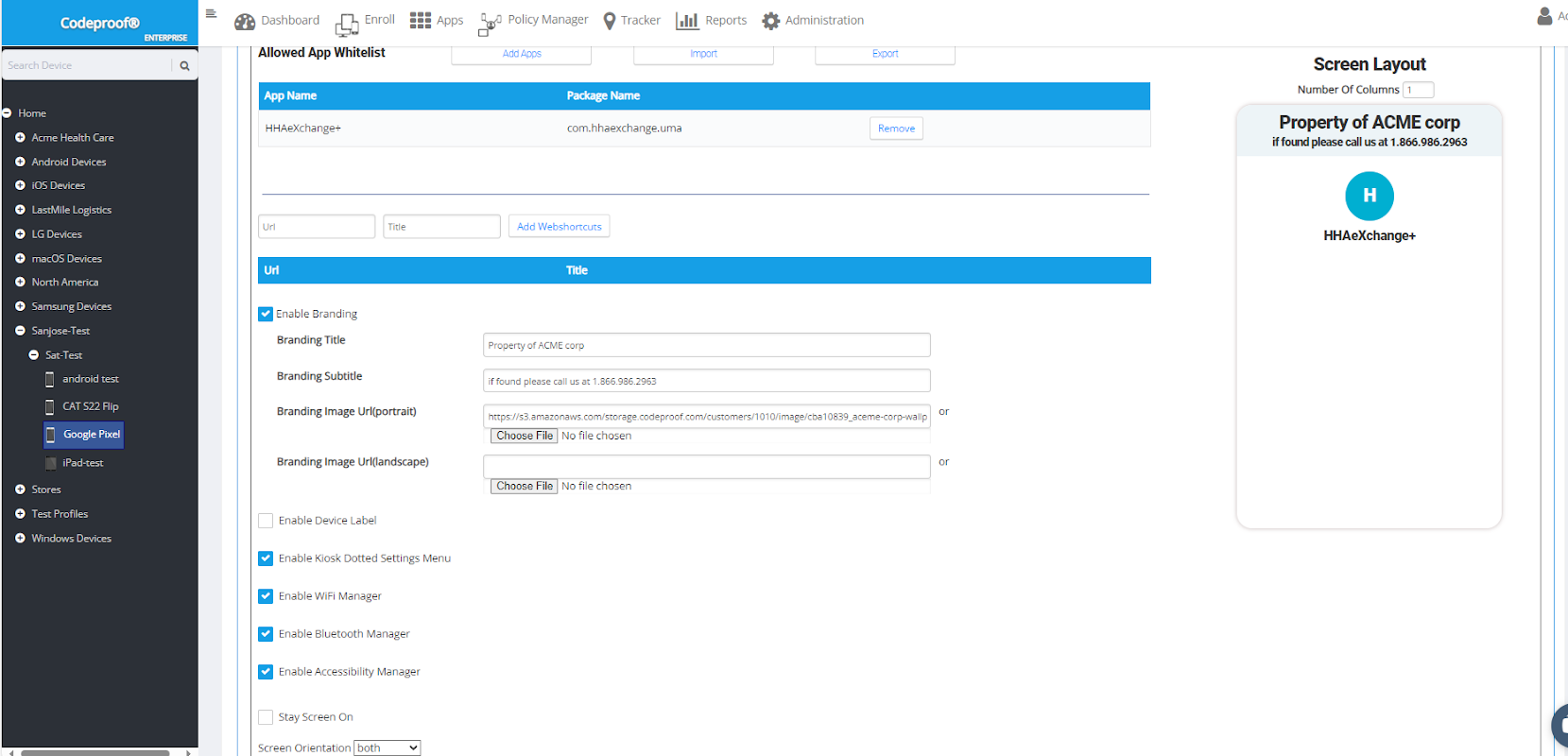
Task: Collapse the Home tree node
Action: pyautogui.click(x=7, y=113)
